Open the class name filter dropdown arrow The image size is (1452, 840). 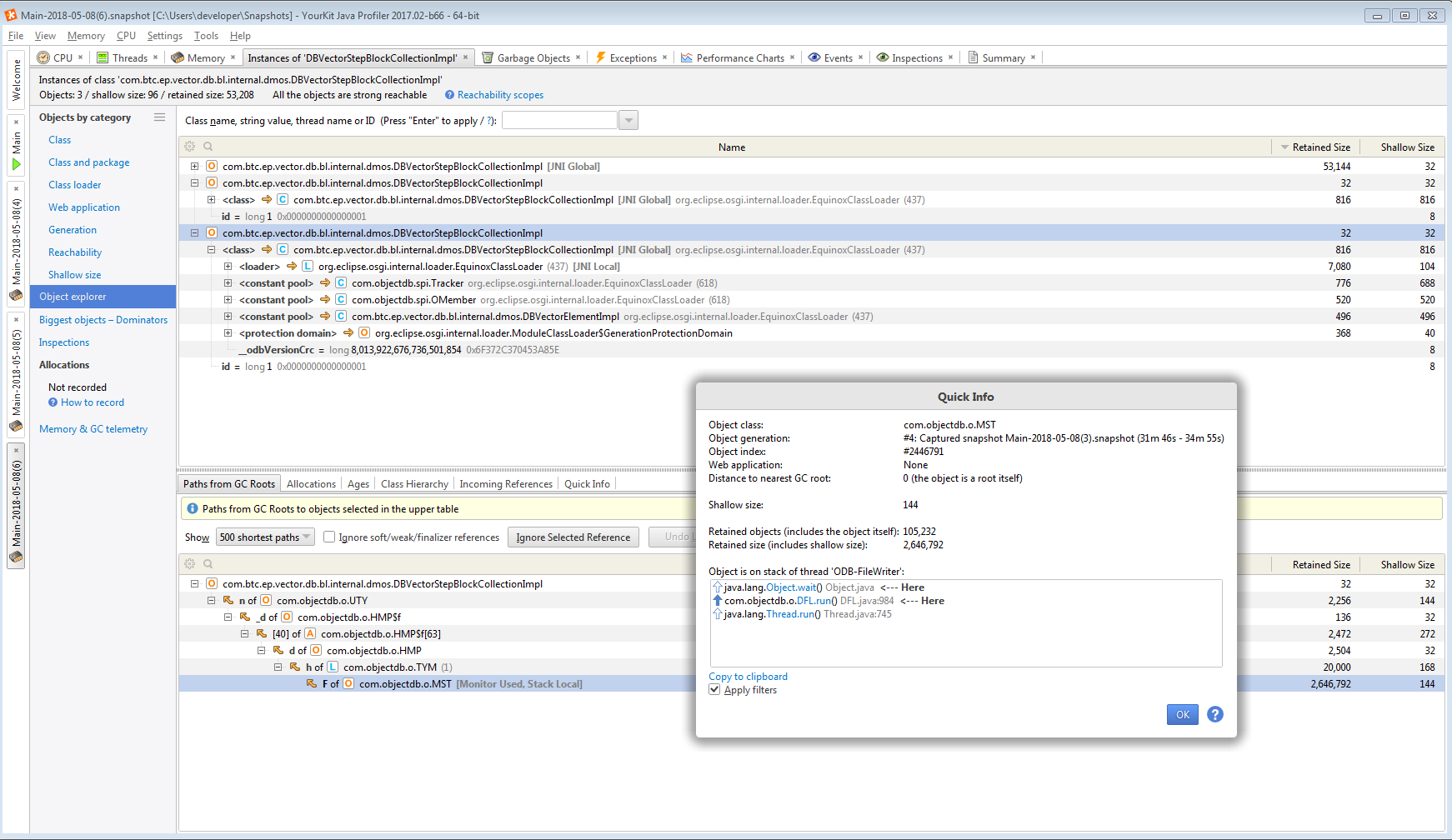click(x=628, y=121)
